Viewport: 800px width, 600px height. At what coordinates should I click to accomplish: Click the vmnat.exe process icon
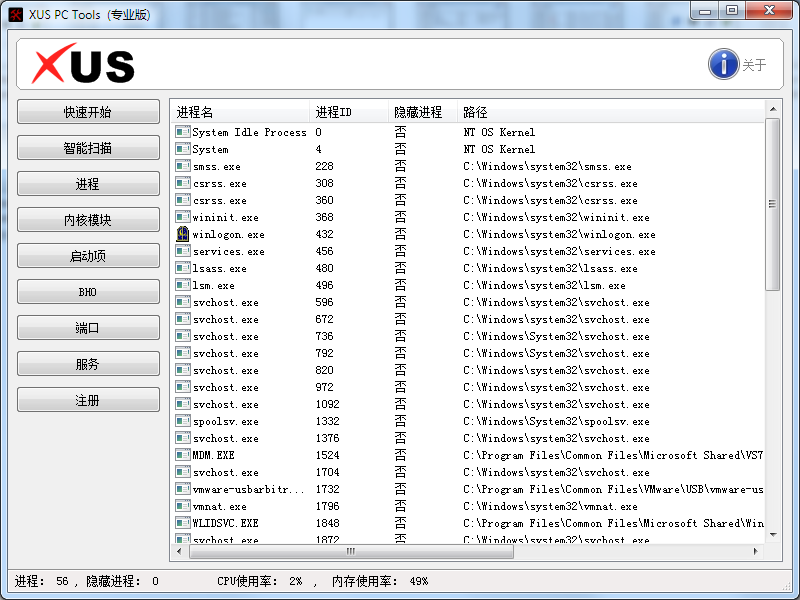click(182, 506)
